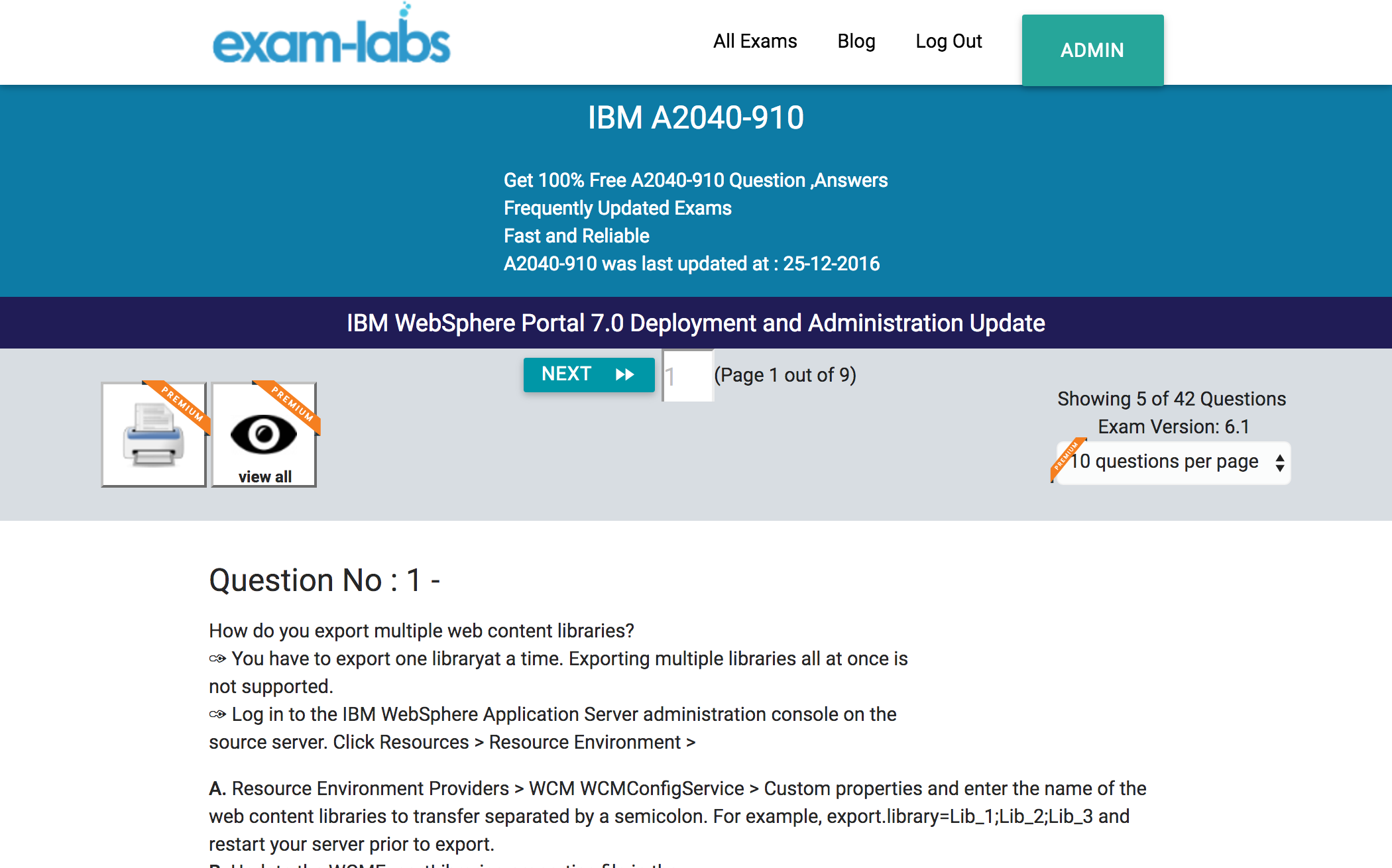Image resolution: width=1392 pixels, height=868 pixels.
Task: Click the WebSphere Portal 7.0 title banner
Action: coord(696,323)
